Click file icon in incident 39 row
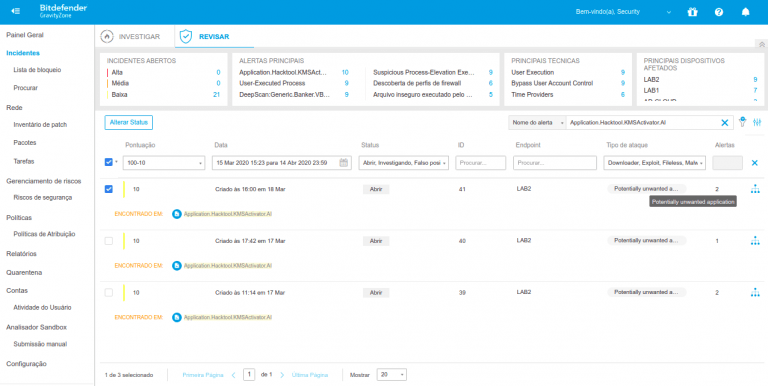 pos(177,317)
